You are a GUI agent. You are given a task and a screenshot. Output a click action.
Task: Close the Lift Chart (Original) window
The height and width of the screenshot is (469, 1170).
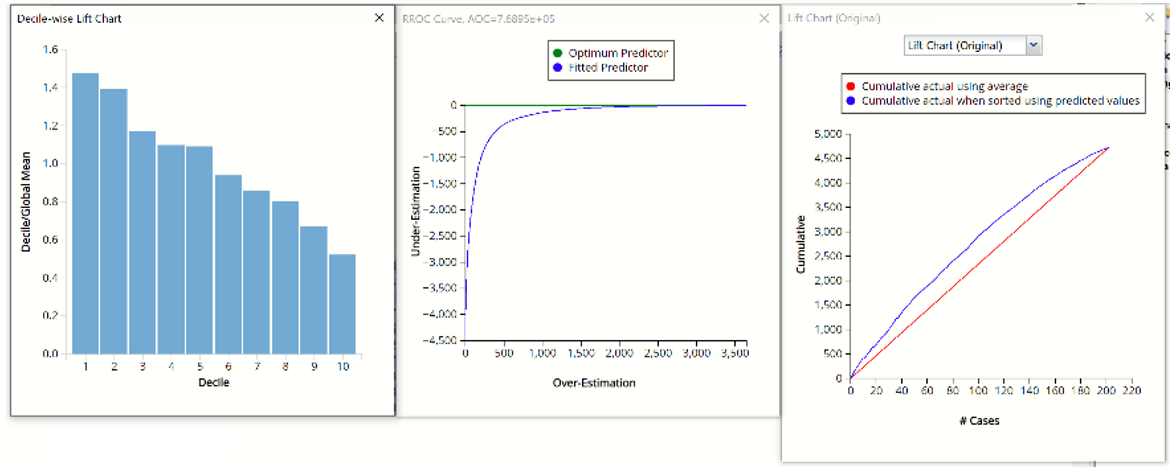(1149, 18)
